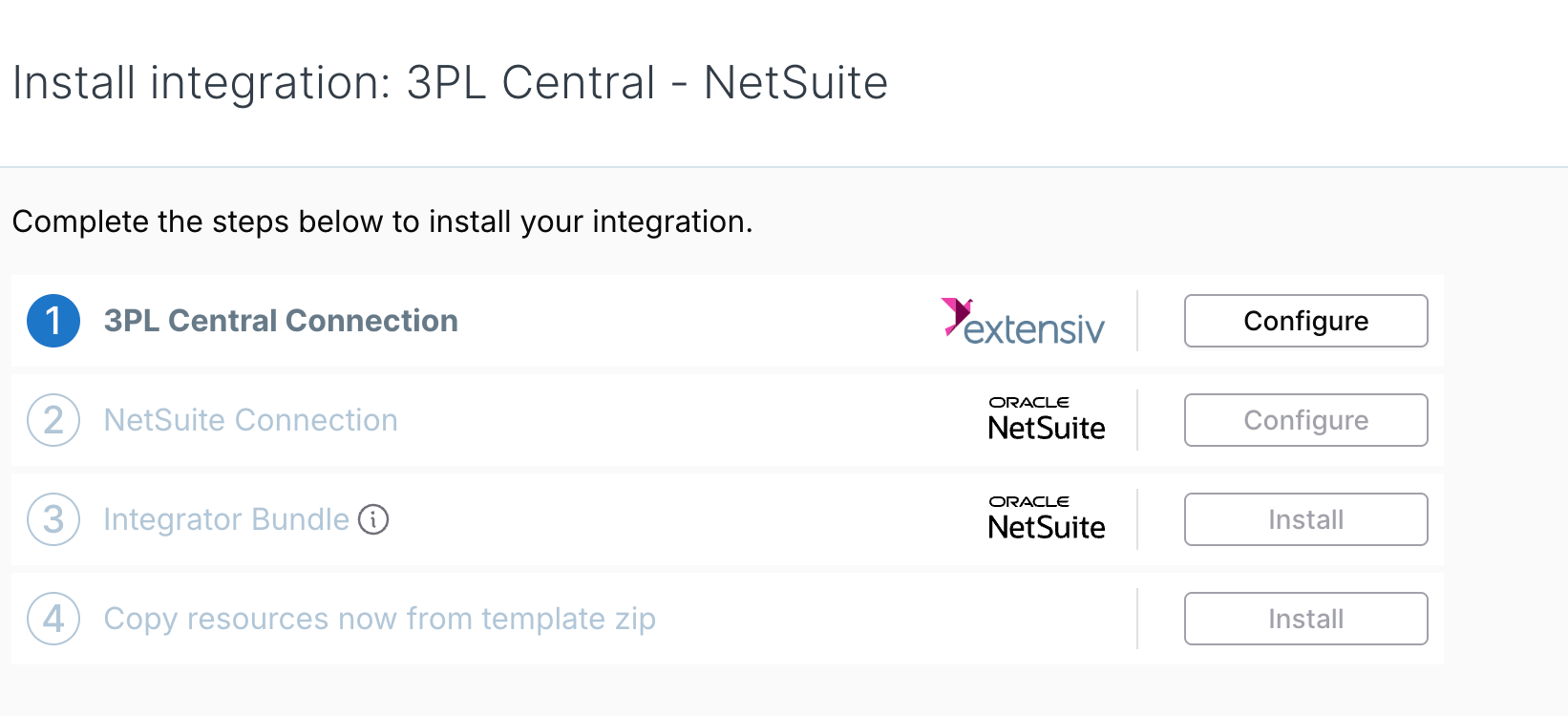1568x716 pixels.
Task: Select the Copy resources from template zip label
Action: click(379, 619)
